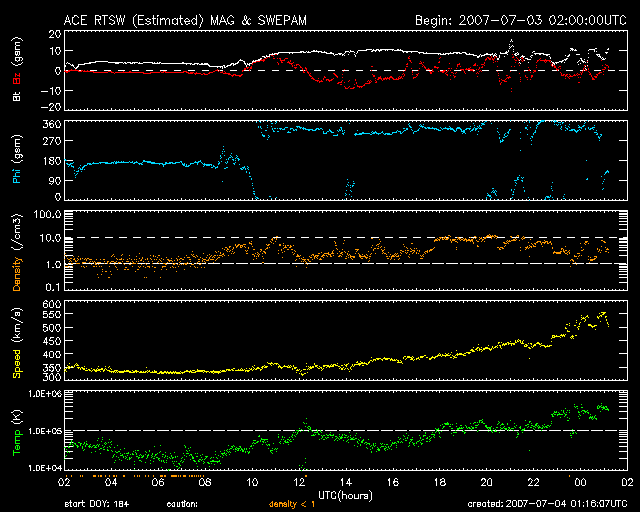Select the yellow 'Speed (km/s)' axis label

click(17, 343)
